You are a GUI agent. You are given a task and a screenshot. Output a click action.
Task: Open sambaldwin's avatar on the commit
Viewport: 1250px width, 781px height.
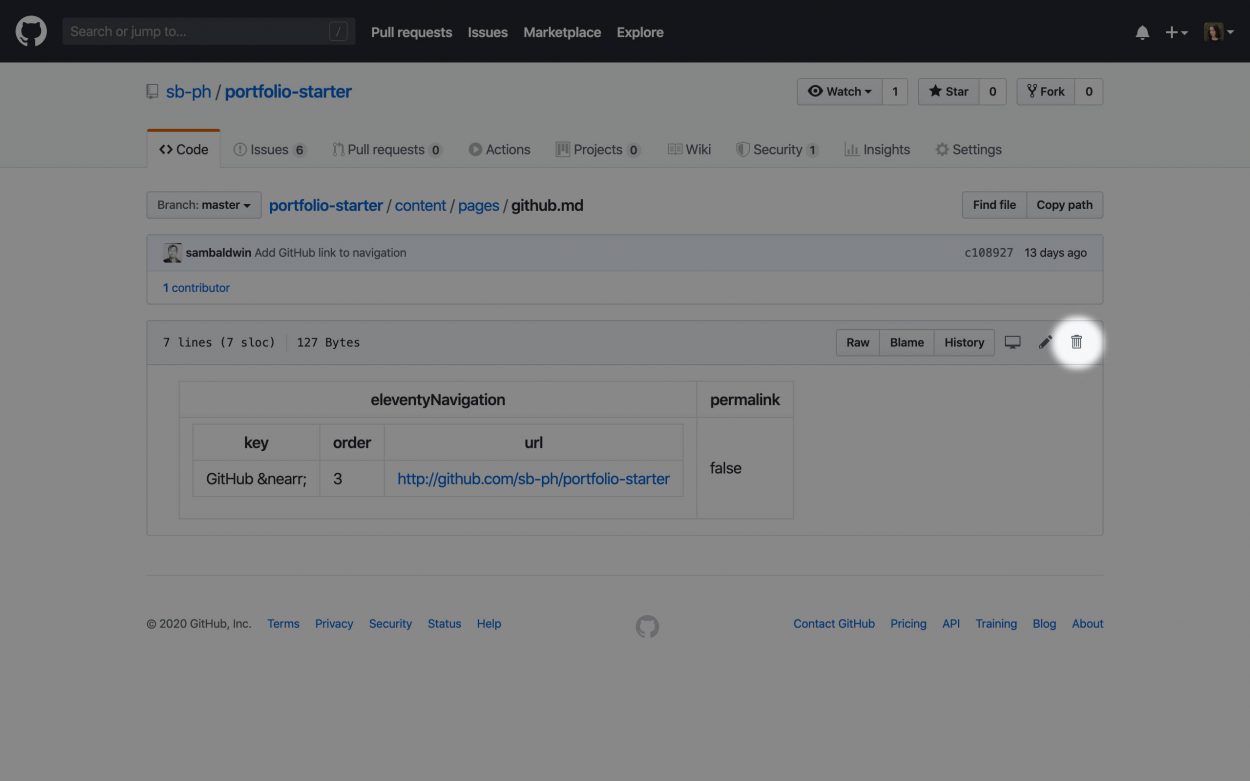[x=172, y=253]
